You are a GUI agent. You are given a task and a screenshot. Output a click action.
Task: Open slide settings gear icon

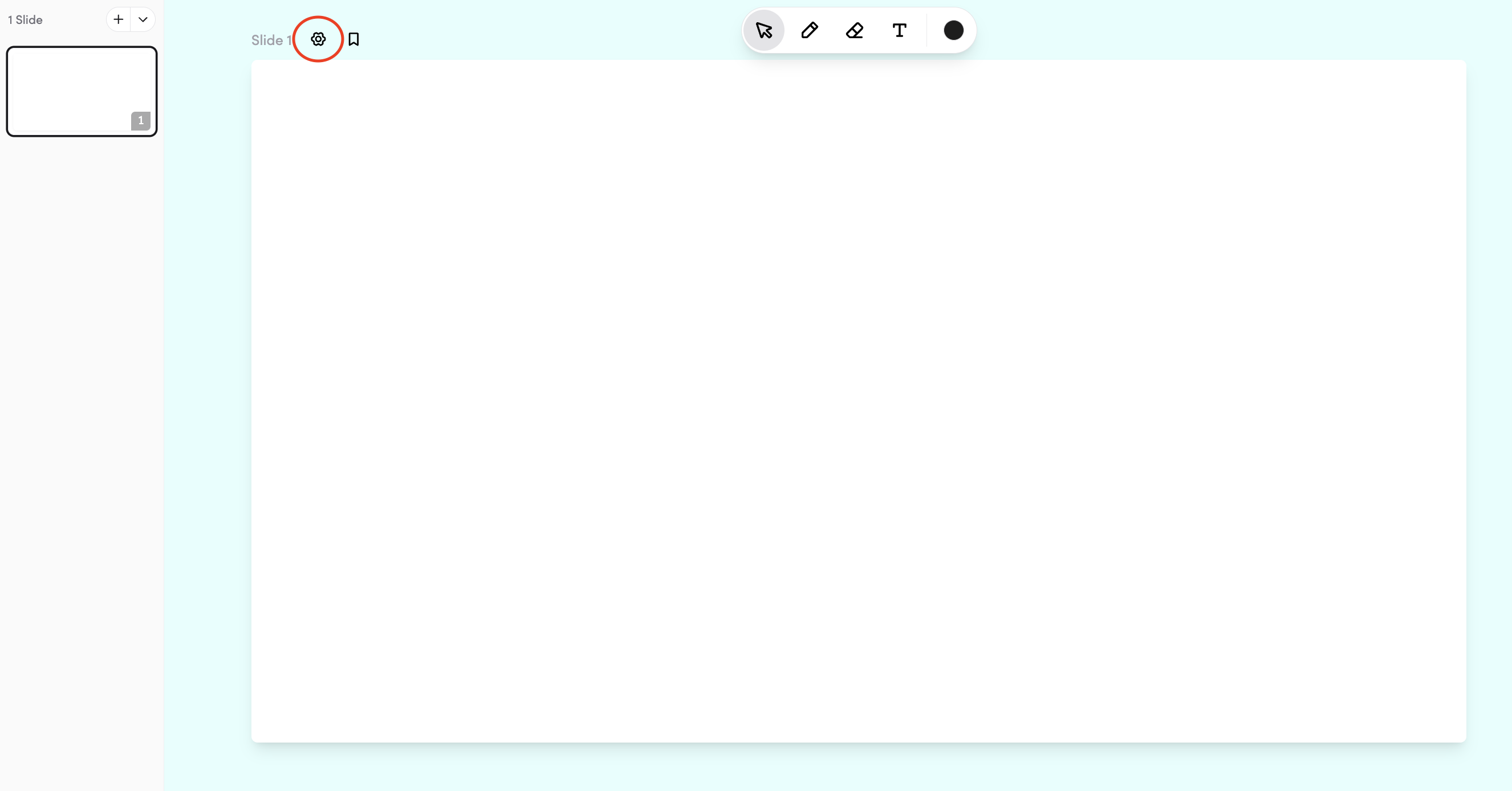click(x=318, y=39)
